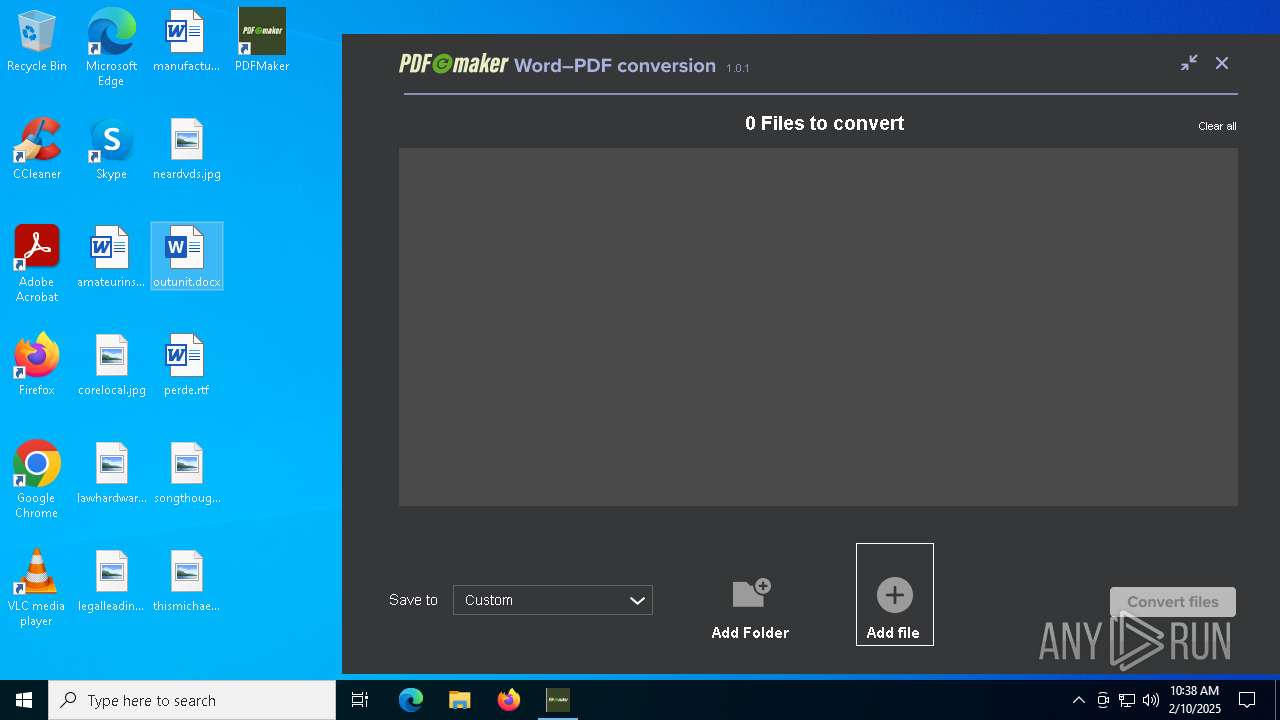The image size is (1280, 720).
Task: Click the taskbar search box
Action: coord(192,700)
